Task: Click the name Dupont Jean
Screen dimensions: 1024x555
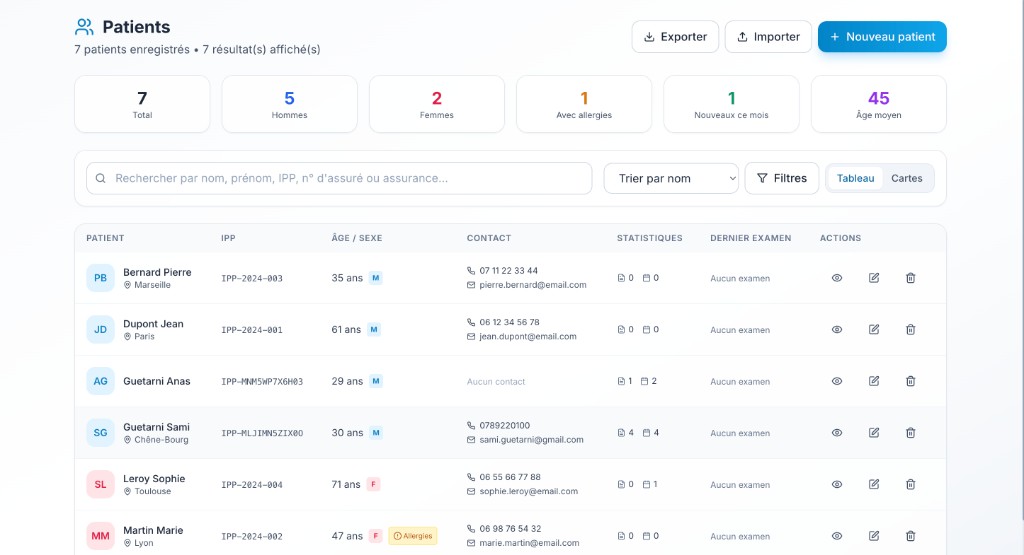Action: [x=153, y=324]
